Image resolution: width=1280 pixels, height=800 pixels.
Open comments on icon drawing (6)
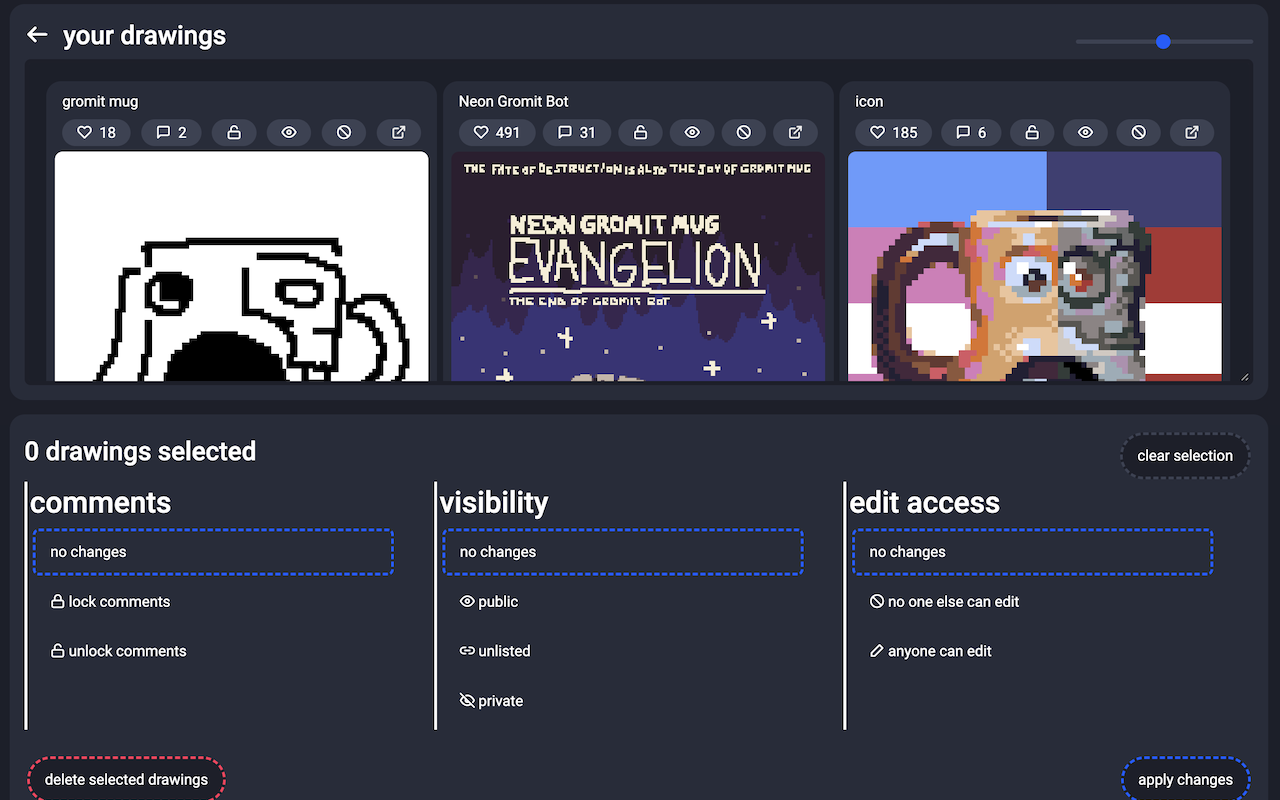point(971,132)
